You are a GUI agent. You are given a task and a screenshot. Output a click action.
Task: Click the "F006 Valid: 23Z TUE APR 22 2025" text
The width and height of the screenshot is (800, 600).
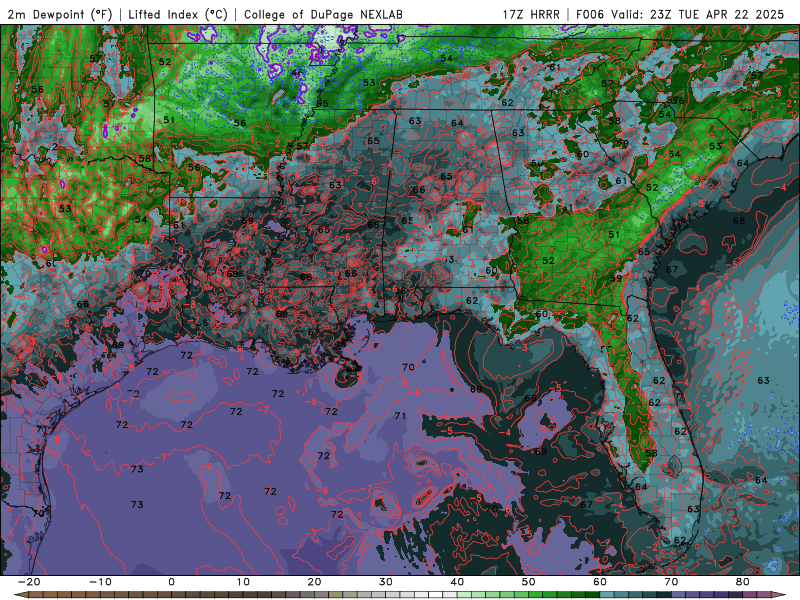pos(680,14)
